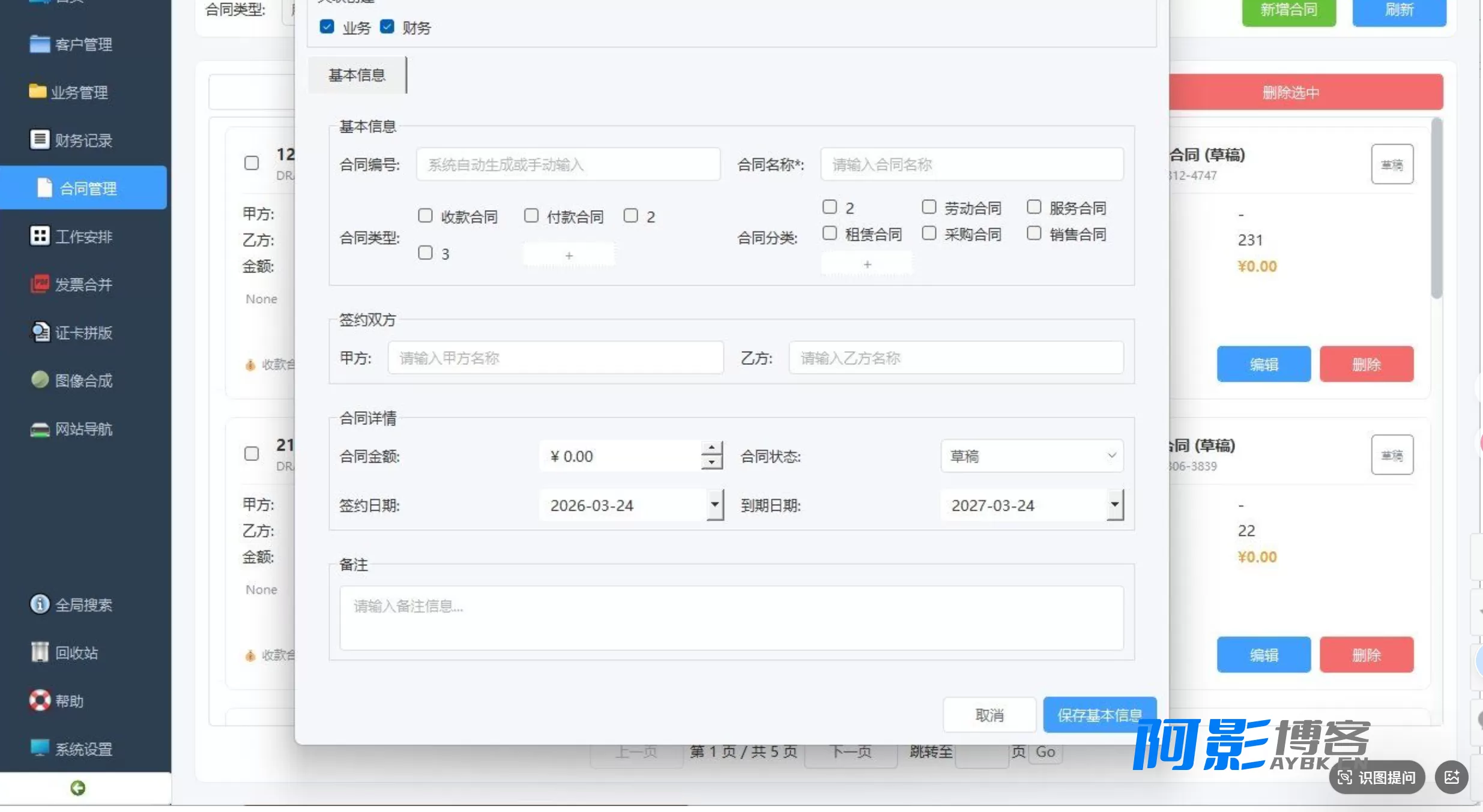1483x812 pixels.
Task: Check 采购合同 category
Action: tap(929, 233)
